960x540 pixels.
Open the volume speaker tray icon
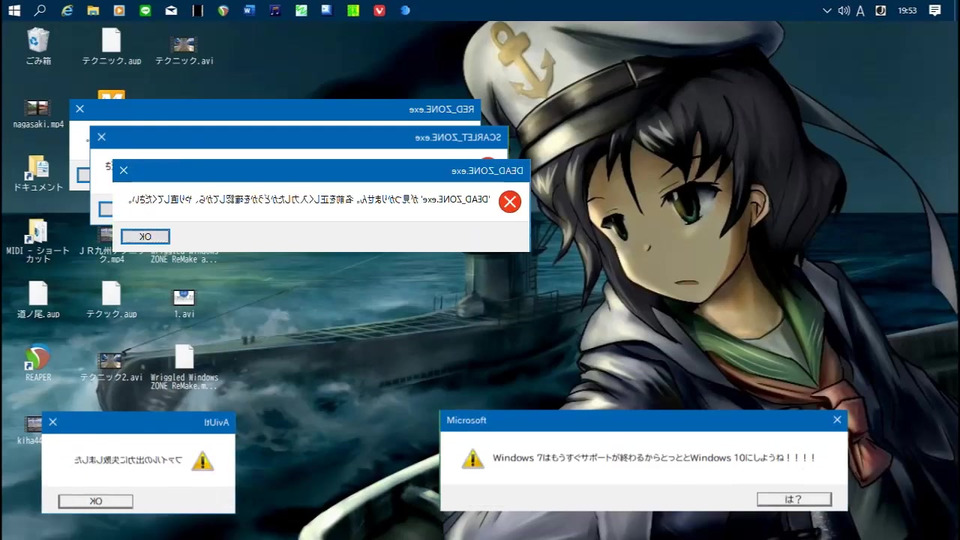point(844,10)
